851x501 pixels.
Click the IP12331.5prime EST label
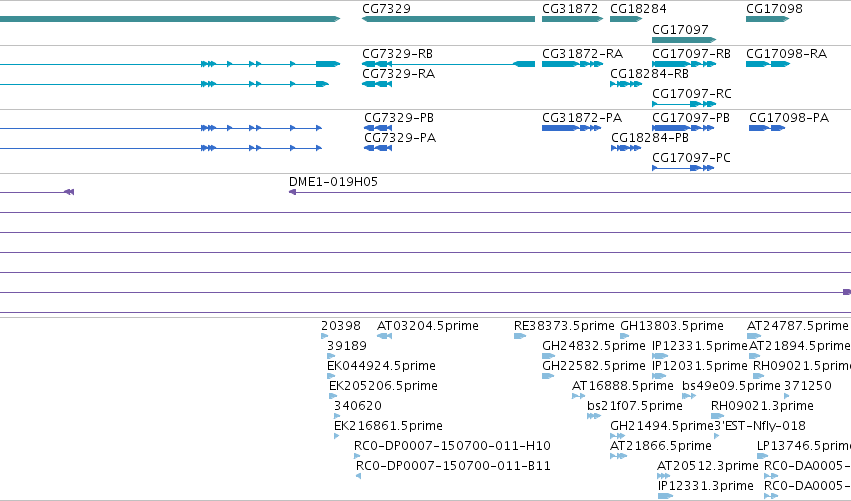coord(700,346)
